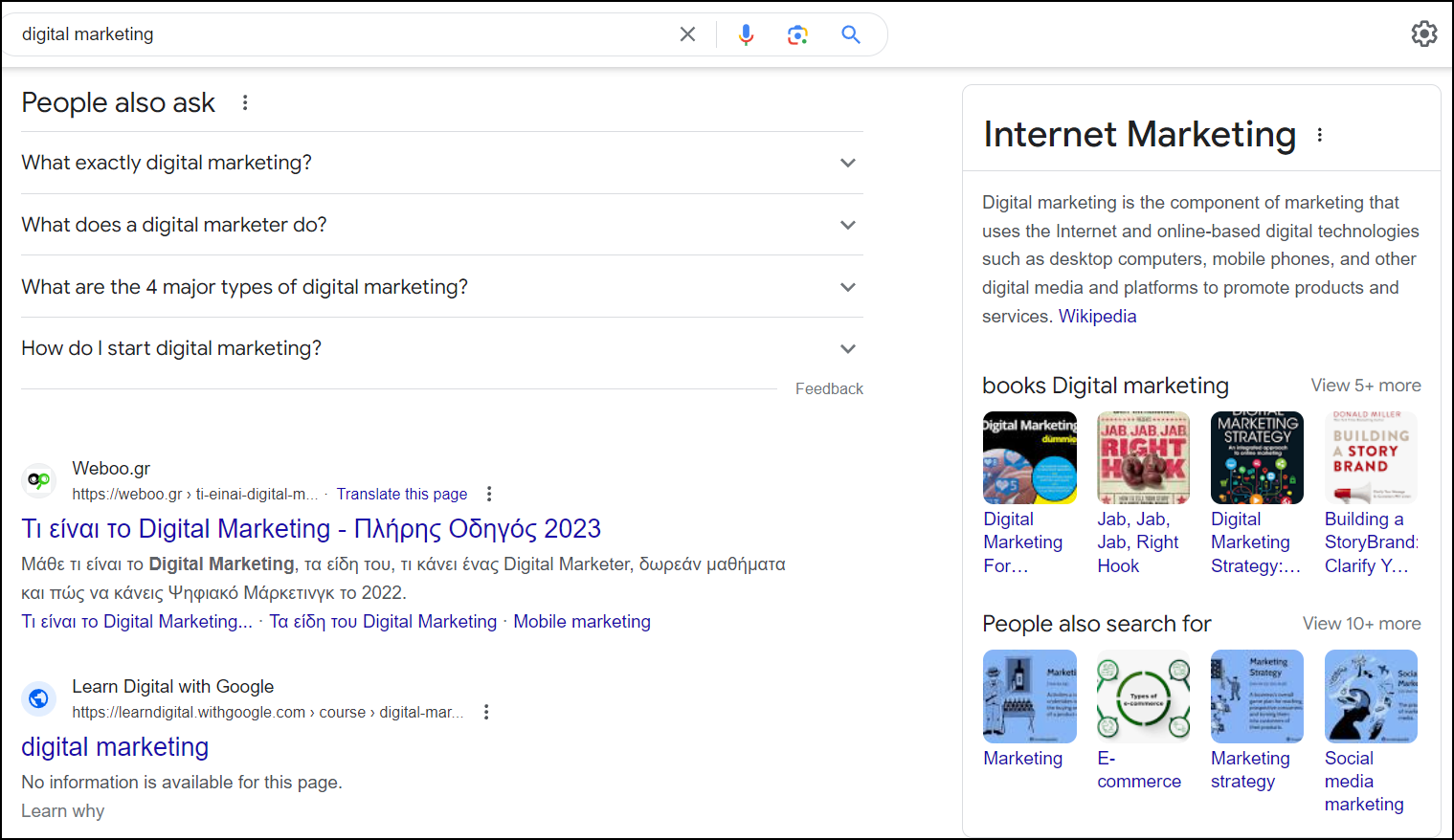Open "digital marketing" Learn Digital result title

pyautogui.click(x=115, y=747)
